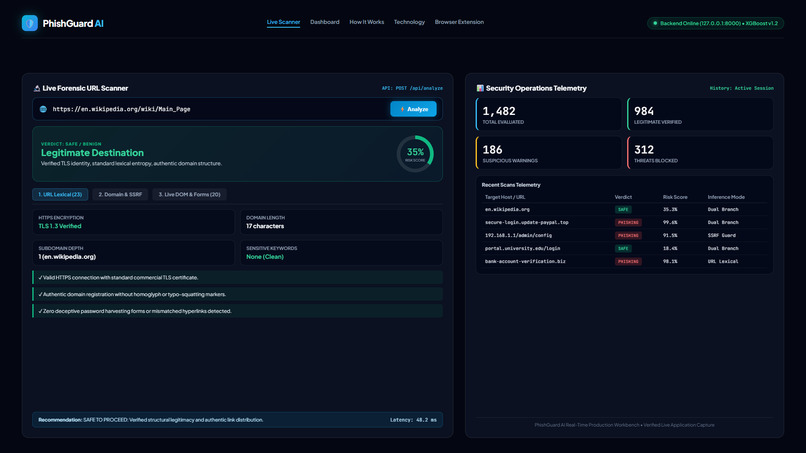This screenshot has width=806, height=453.
Task: Go to How It Works page
Action: point(367,22)
